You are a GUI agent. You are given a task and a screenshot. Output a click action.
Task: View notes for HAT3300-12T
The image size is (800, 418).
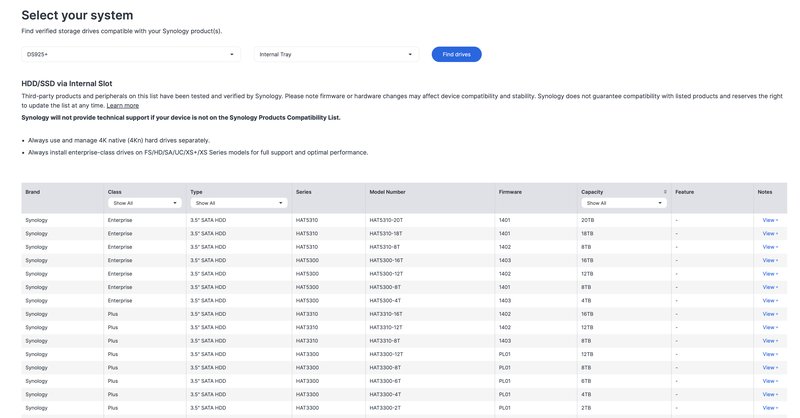tap(770, 354)
